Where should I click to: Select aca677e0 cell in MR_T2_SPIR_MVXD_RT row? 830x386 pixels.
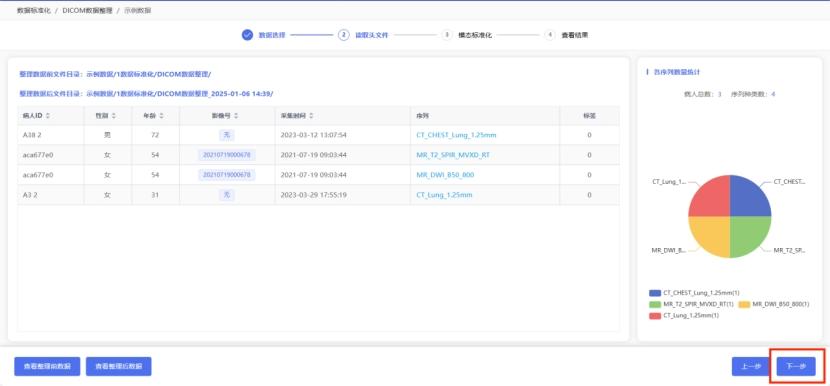point(38,155)
